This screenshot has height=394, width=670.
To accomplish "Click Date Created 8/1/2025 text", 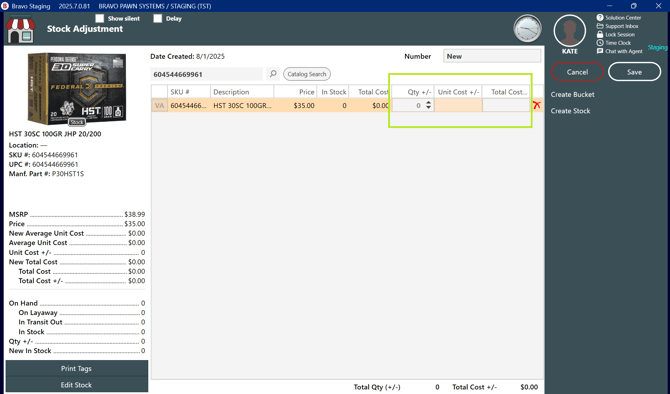I will (x=188, y=56).
